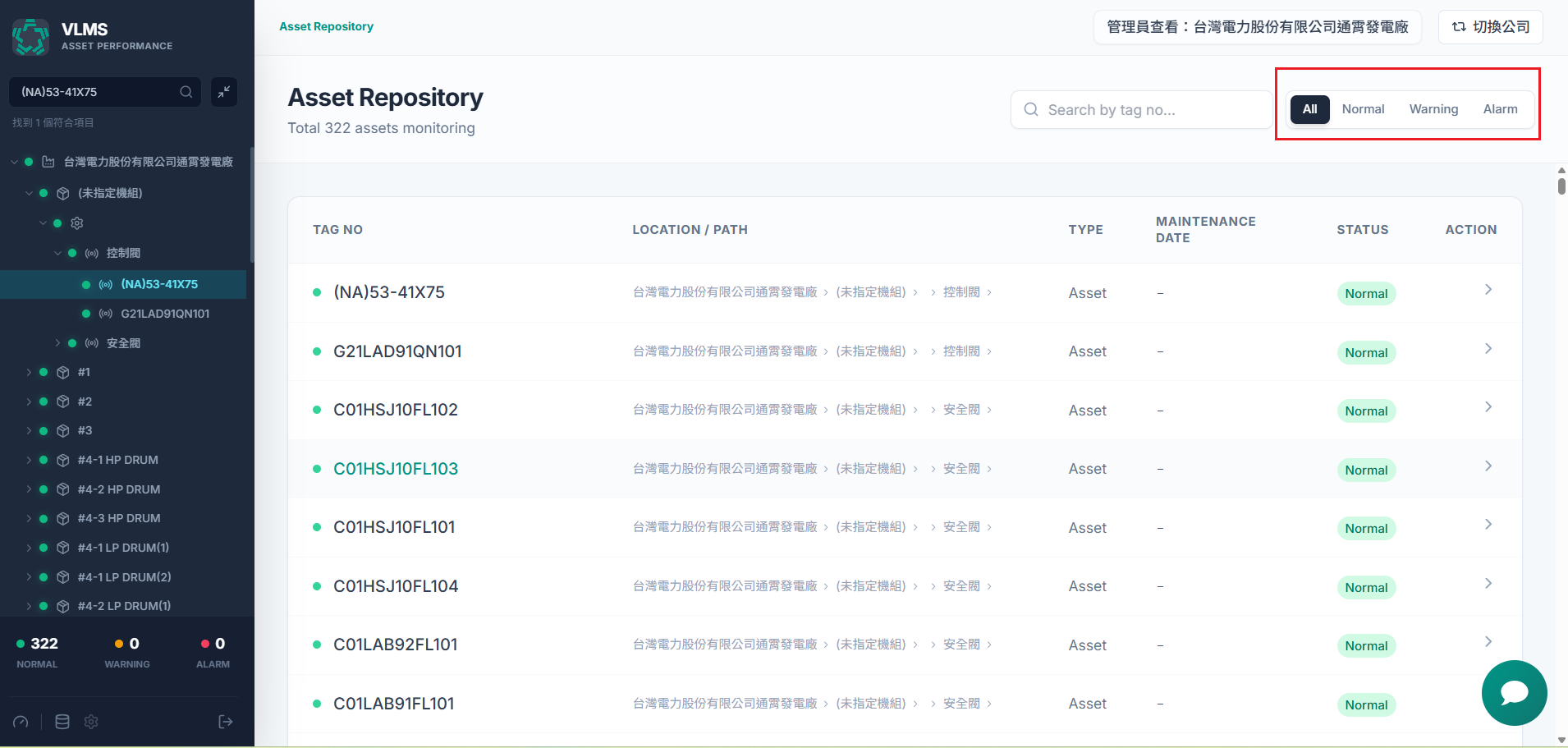Viewport: 1568px width, 748px height.
Task: Open details arrow for C01LAB92FL101 row
Action: click(x=1488, y=642)
